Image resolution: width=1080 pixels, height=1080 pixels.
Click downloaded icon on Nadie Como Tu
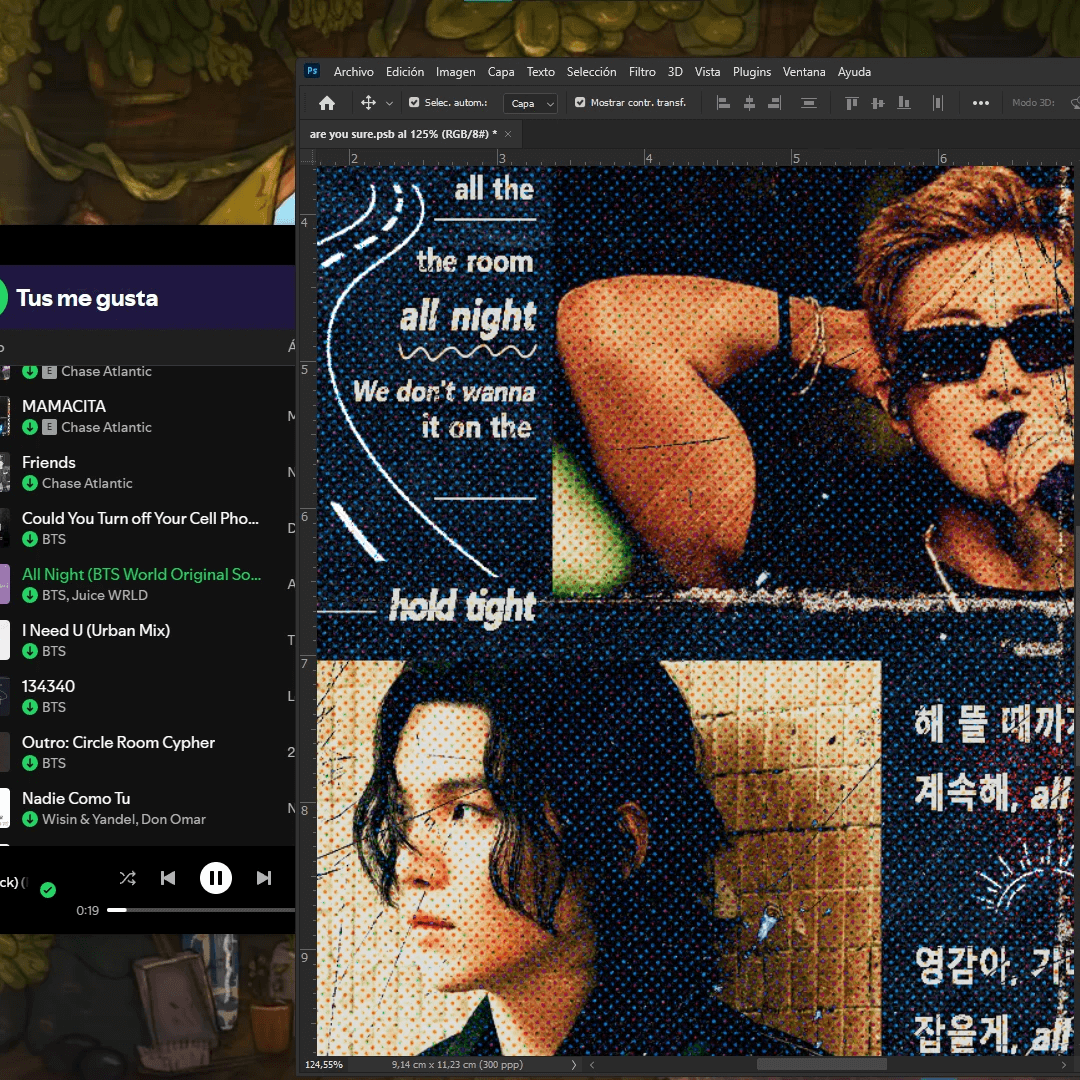pyautogui.click(x=30, y=819)
